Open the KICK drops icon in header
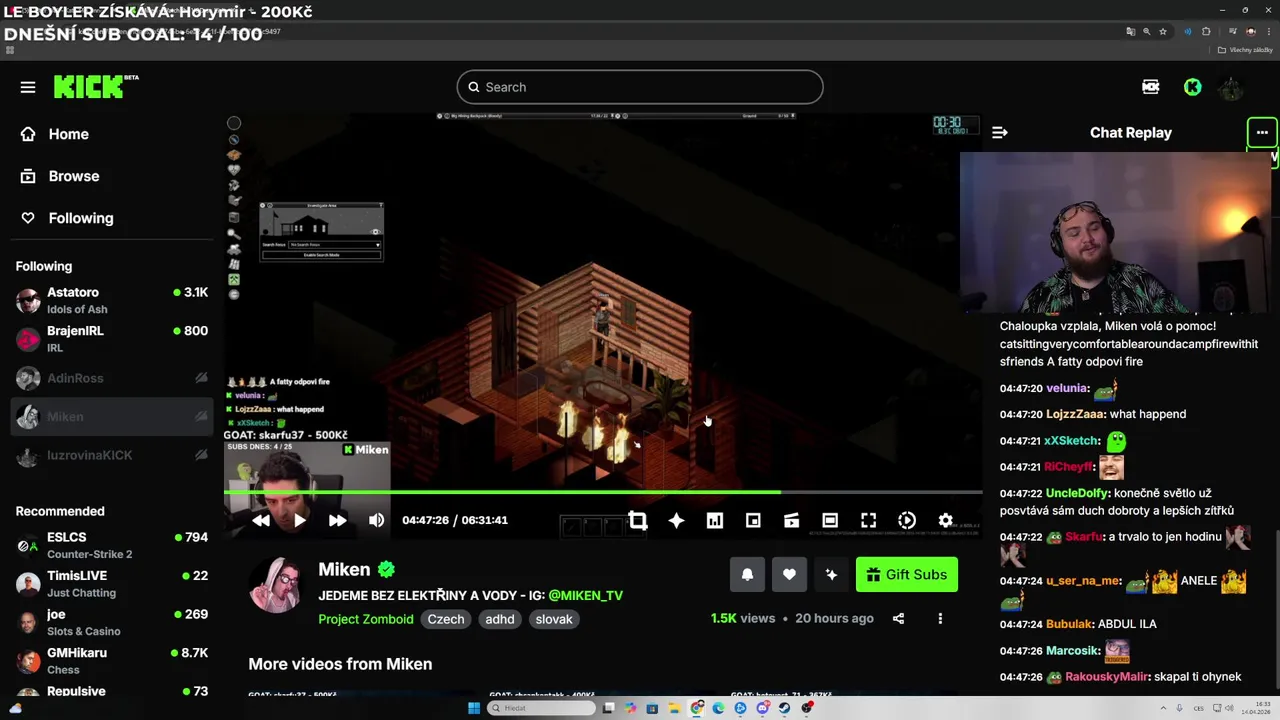1280x720 pixels. pos(1151,87)
